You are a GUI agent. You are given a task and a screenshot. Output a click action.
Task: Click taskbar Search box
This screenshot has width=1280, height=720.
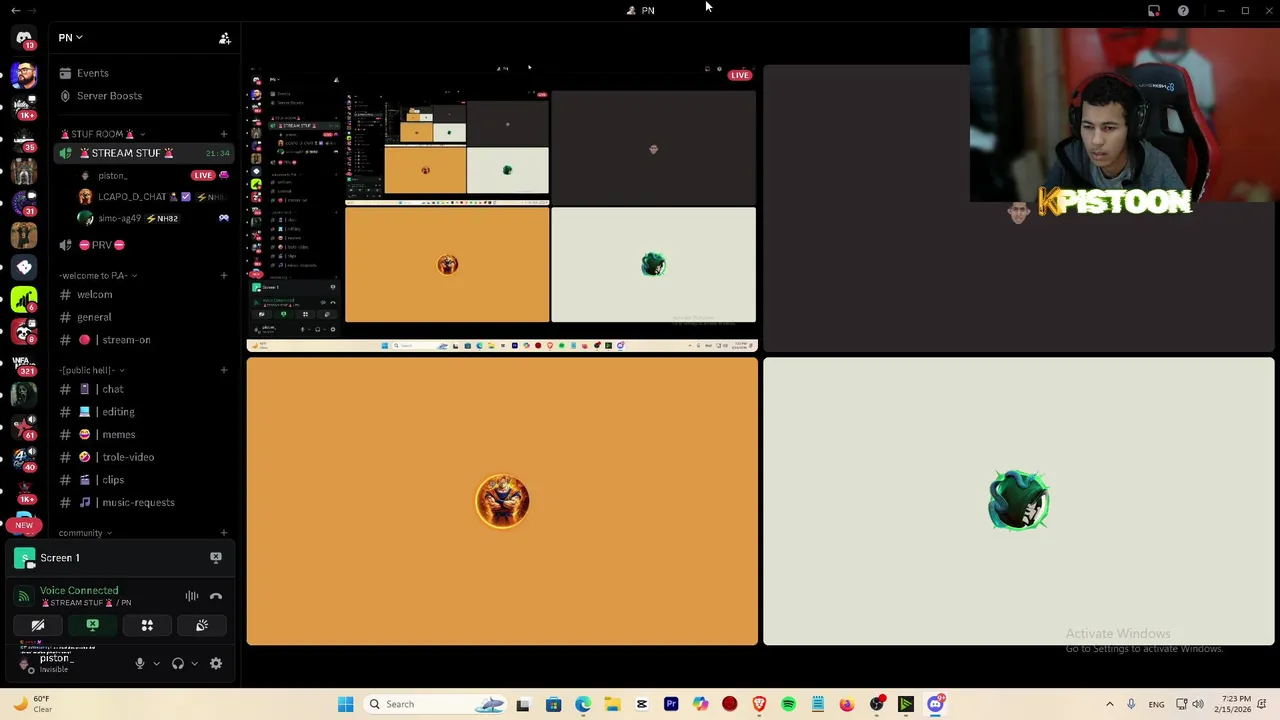pyautogui.click(x=434, y=704)
